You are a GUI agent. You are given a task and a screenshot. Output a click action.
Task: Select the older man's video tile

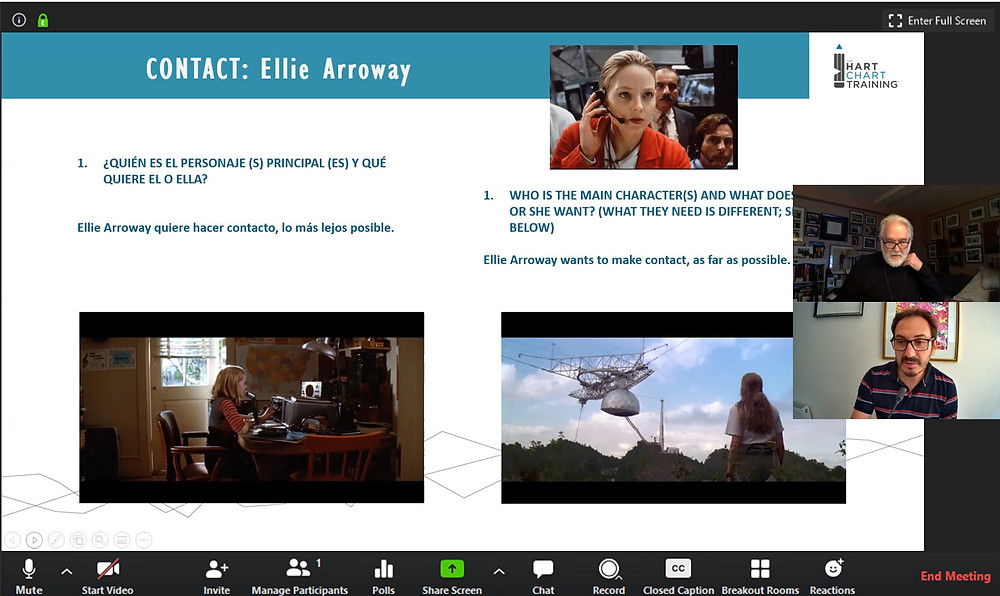[x=896, y=243]
